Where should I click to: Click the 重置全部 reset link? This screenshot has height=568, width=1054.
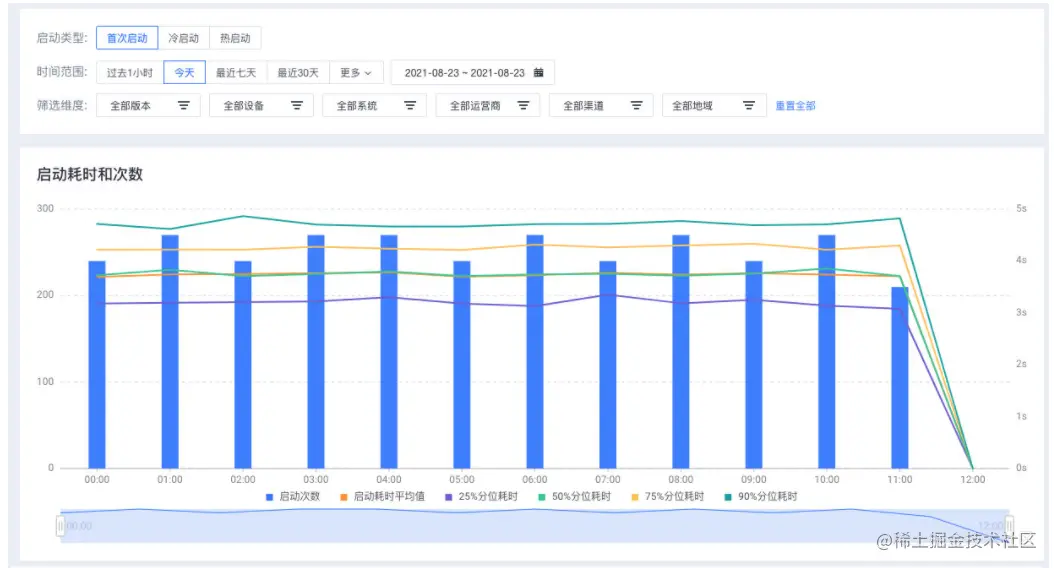click(x=795, y=106)
